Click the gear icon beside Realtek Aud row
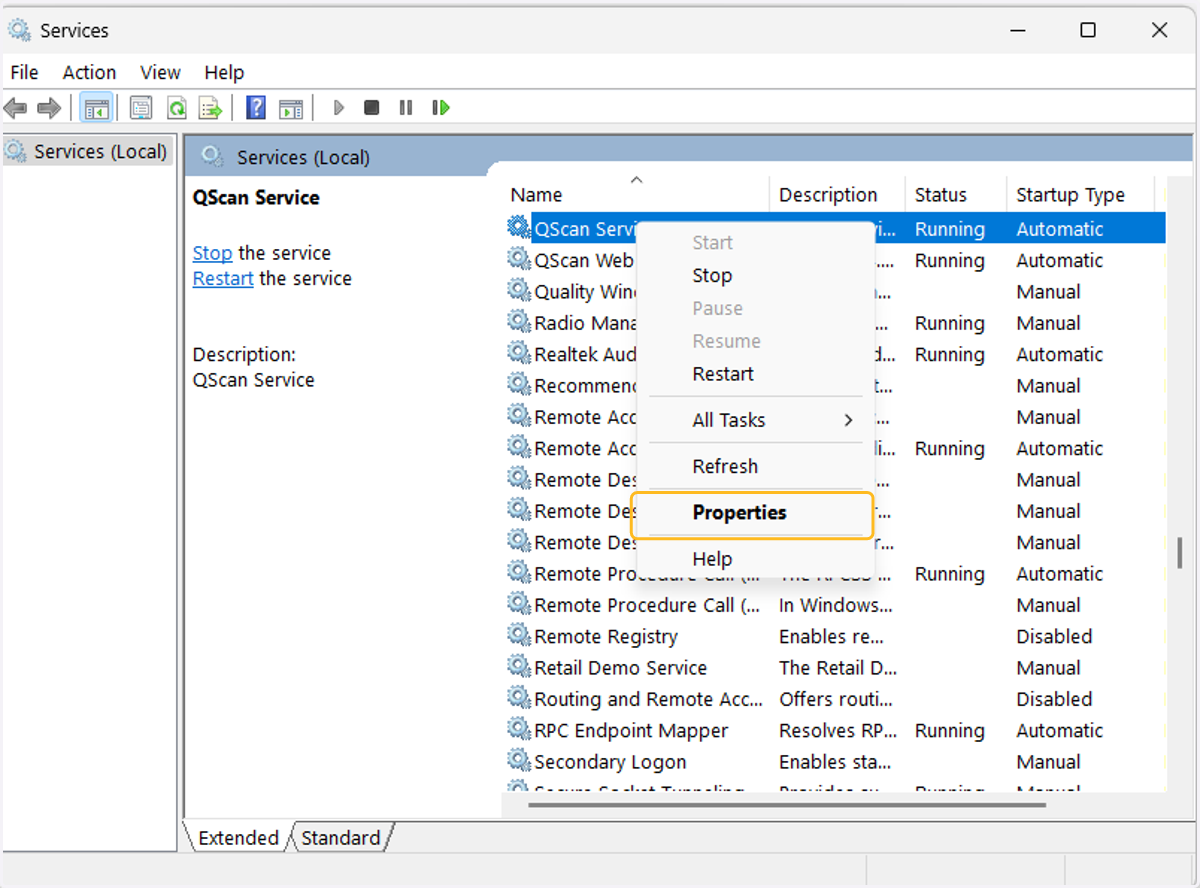The width and height of the screenshot is (1200, 888). 518,352
